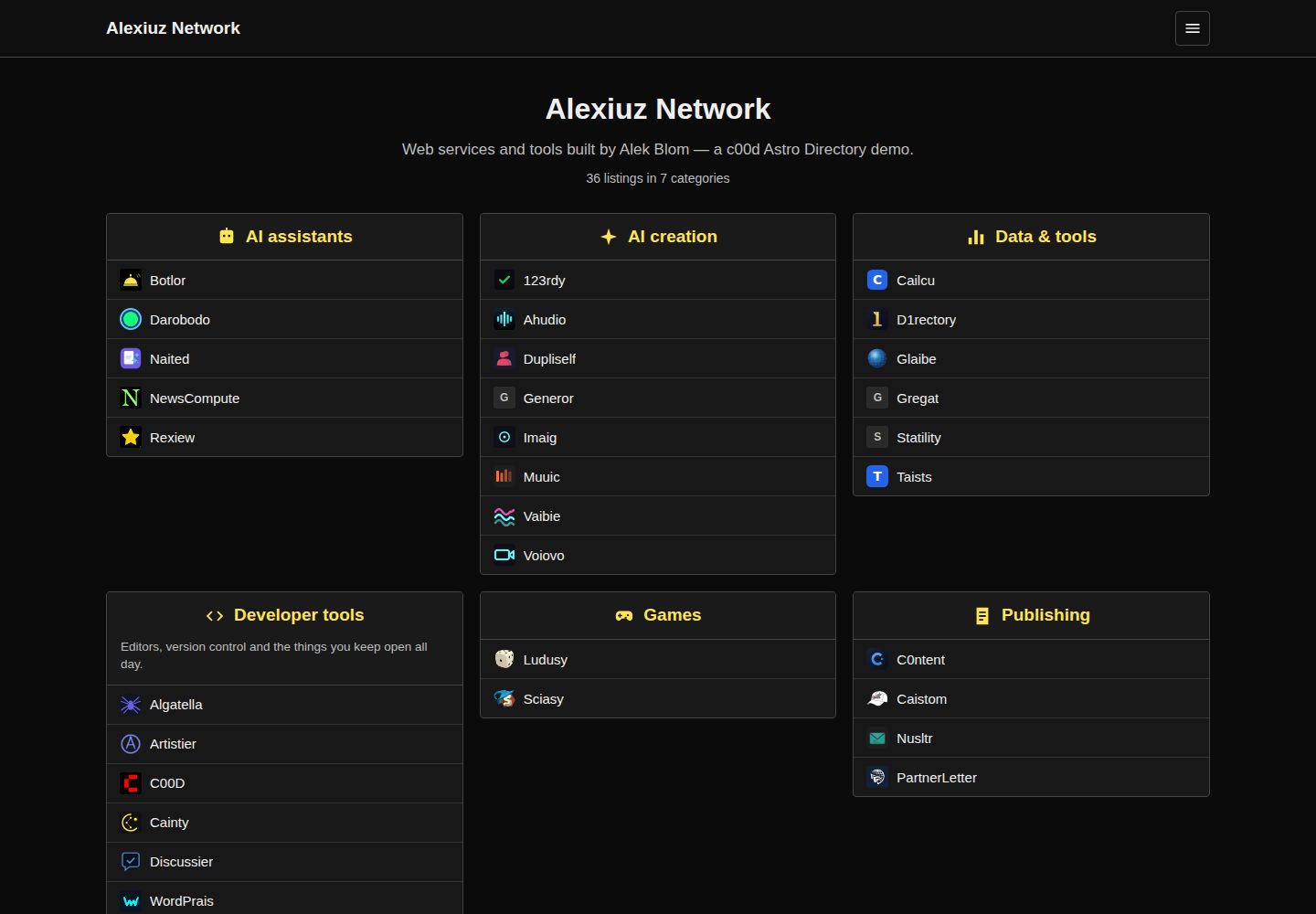The height and width of the screenshot is (914, 1316).
Task: Open the Statility listing
Action: [1031, 437]
